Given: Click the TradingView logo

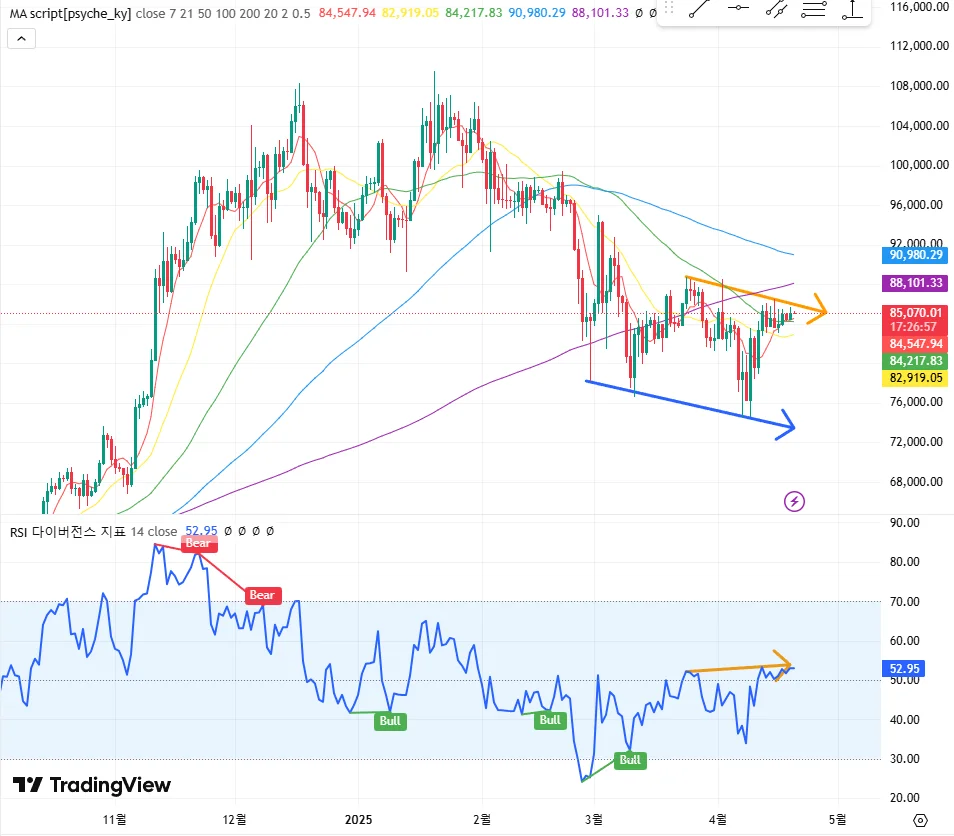Looking at the screenshot, I should click(92, 785).
